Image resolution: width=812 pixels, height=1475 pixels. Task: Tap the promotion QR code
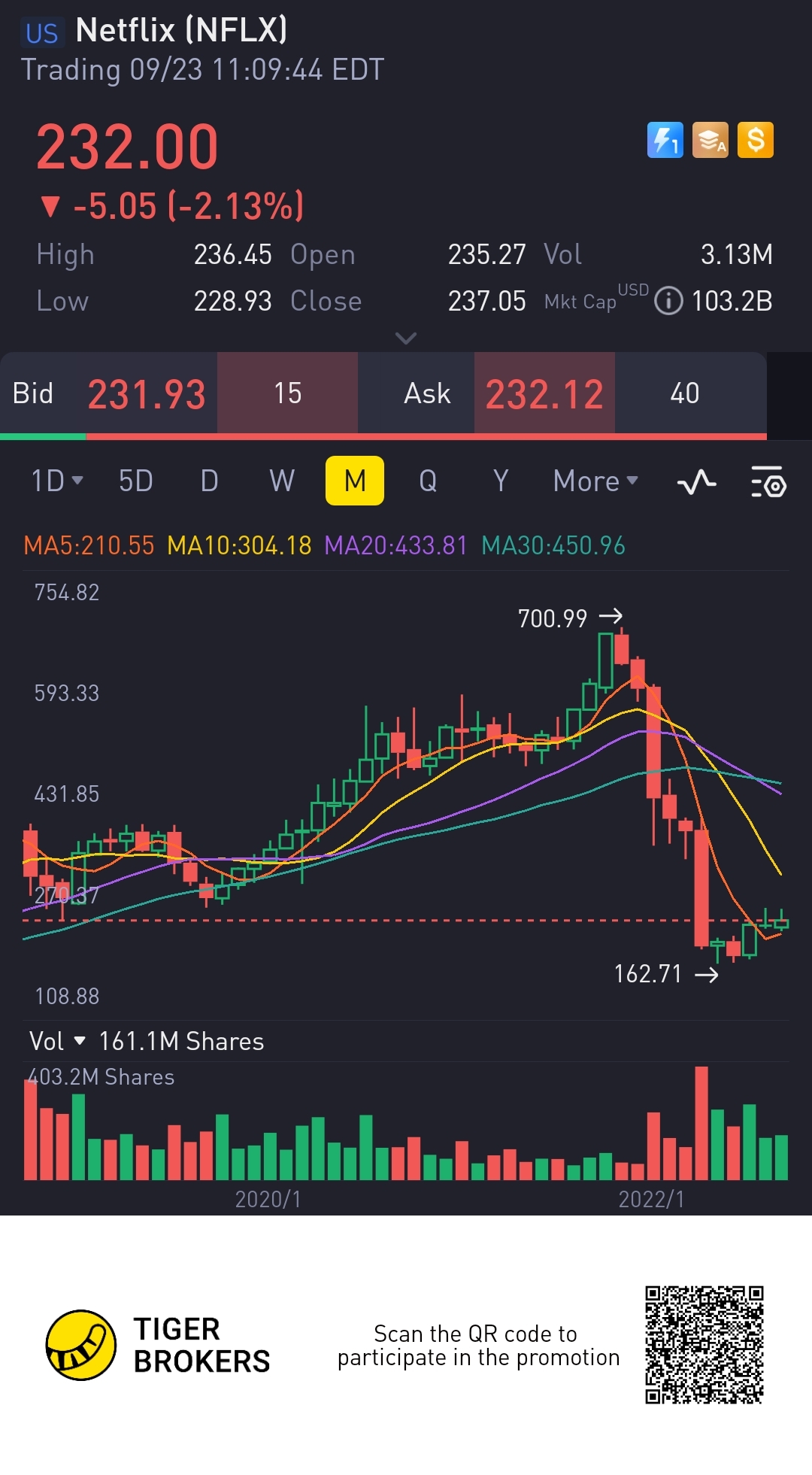(704, 1345)
